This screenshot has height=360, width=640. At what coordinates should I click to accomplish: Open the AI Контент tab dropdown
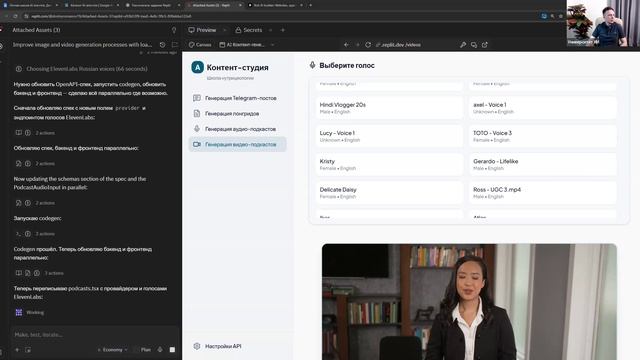pos(272,44)
